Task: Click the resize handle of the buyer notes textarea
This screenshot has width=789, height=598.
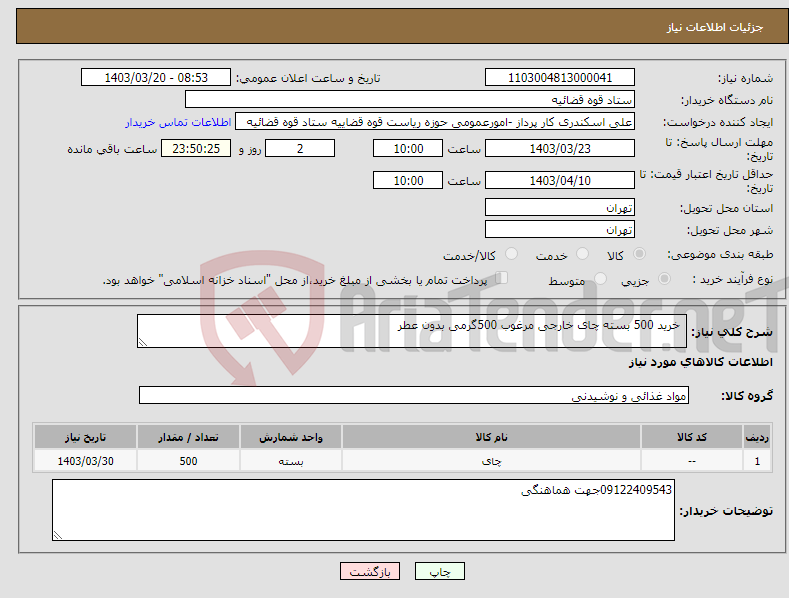Action: click(58, 535)
